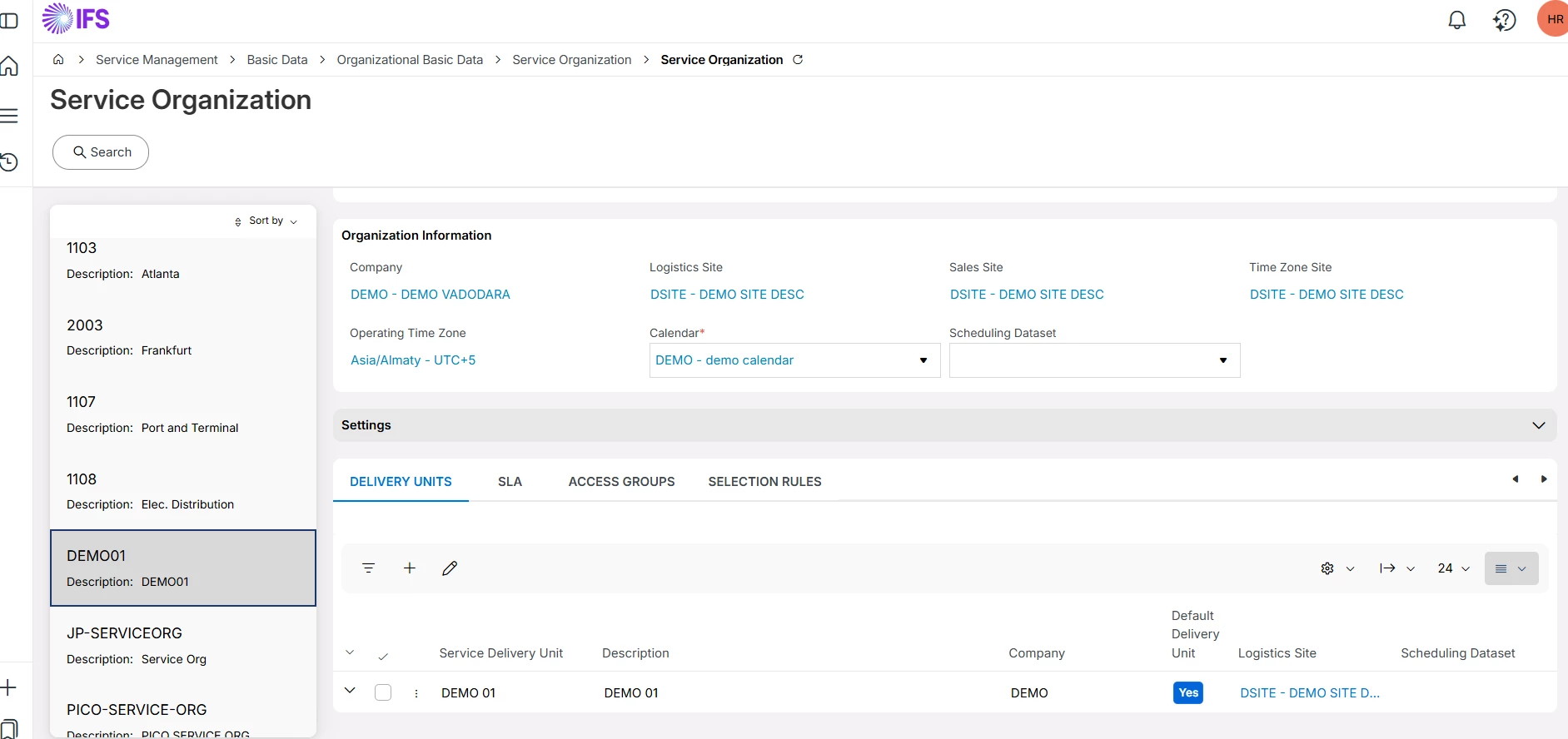Switch to the Access Groups tab
Viewport: 1568px width, 739px height.
(x=621, y=482)
